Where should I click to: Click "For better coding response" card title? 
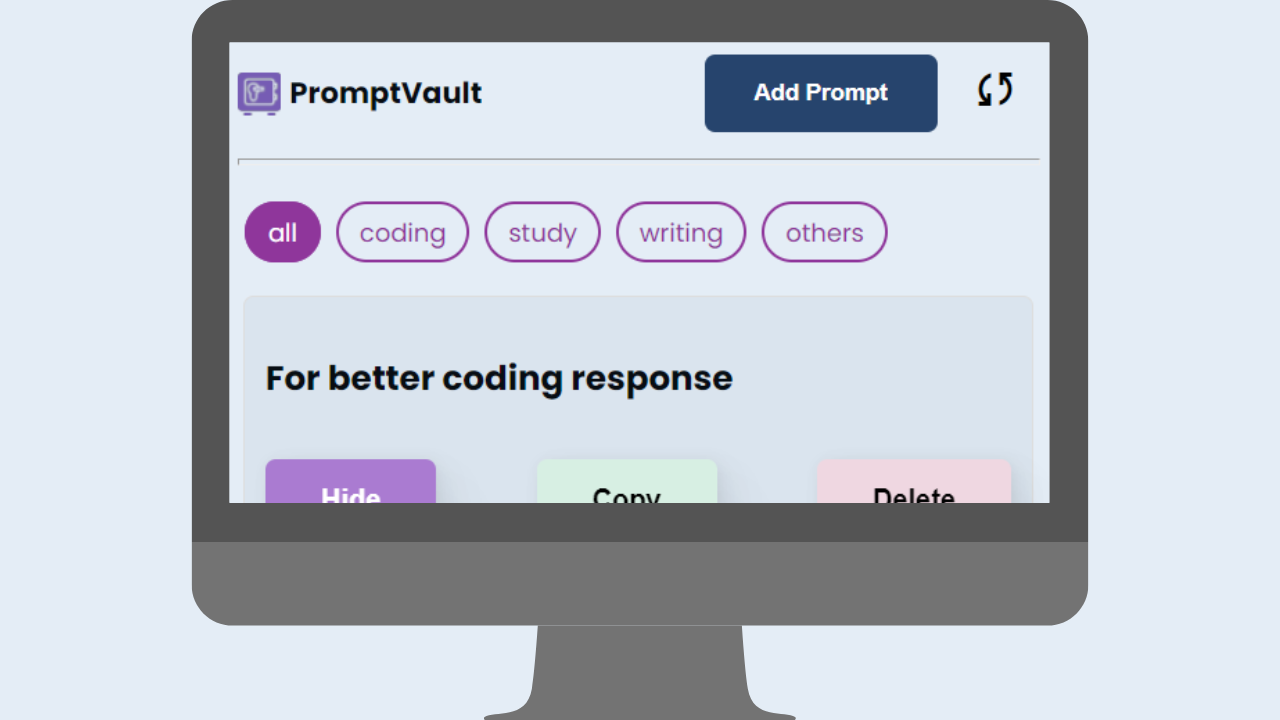(x=499, y=378)
